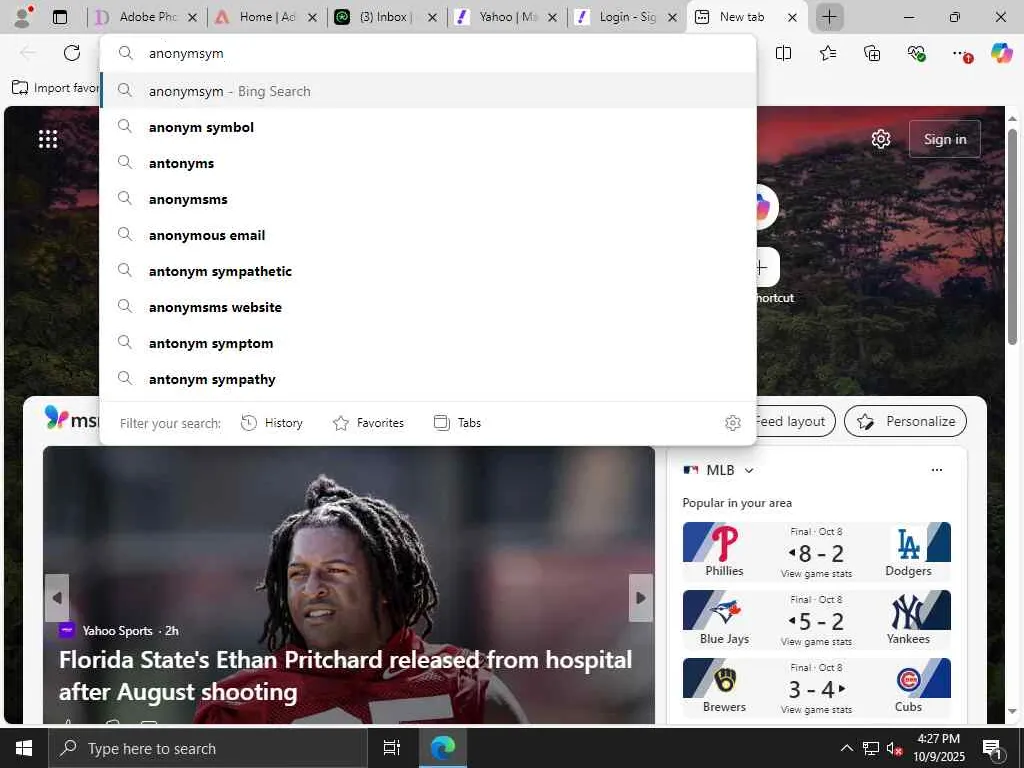
Task: Click in the address bar text field
Action: pos(428,53)
